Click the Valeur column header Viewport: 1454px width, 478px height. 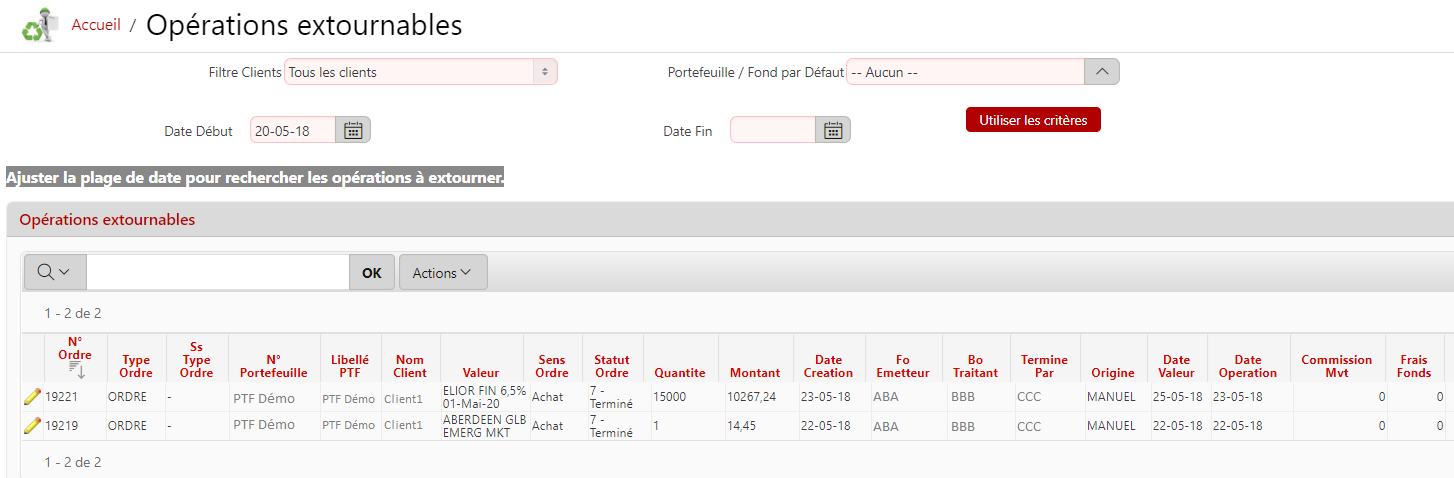point(481,373)
